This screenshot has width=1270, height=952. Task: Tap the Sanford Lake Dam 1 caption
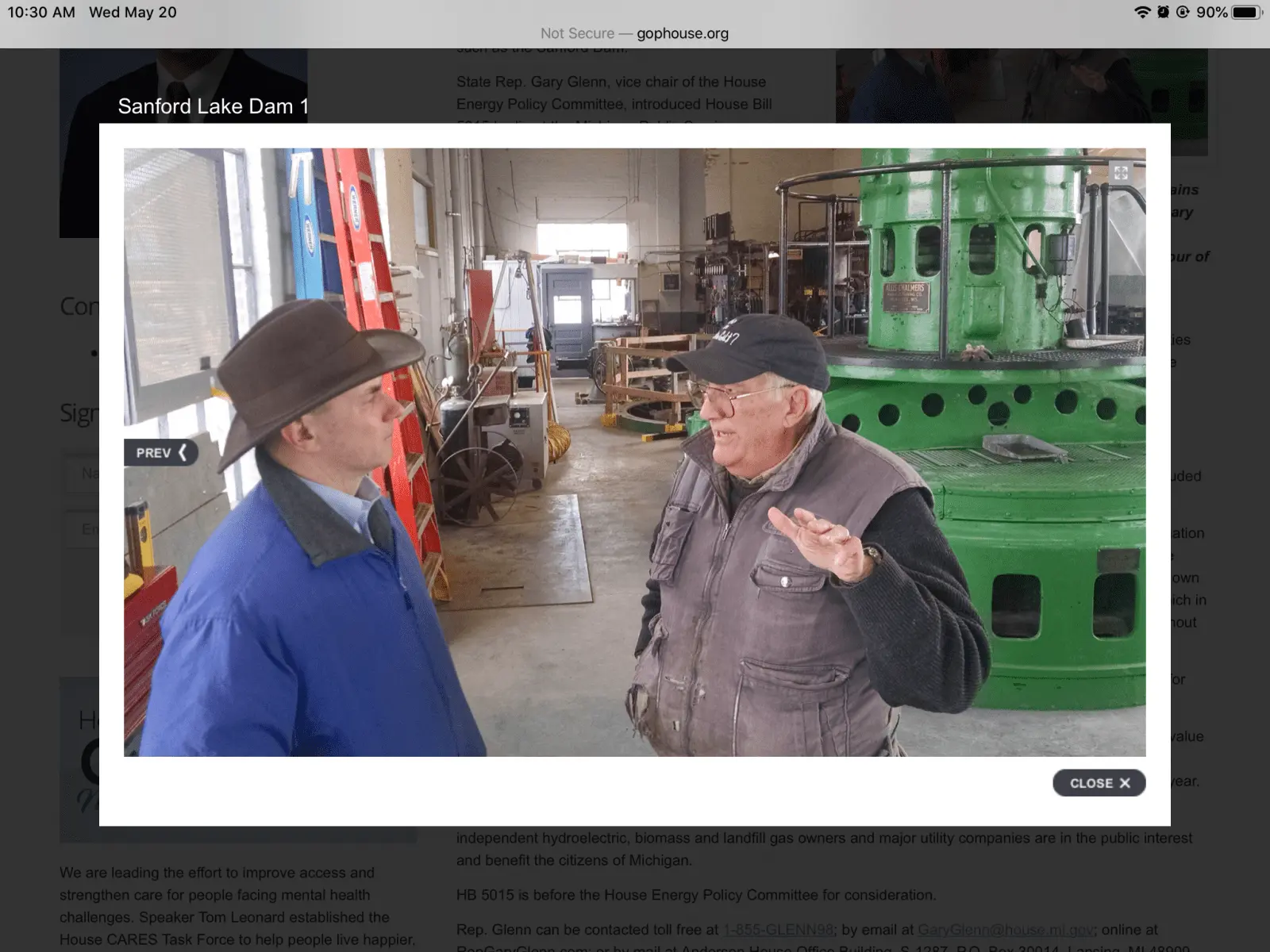213,106
